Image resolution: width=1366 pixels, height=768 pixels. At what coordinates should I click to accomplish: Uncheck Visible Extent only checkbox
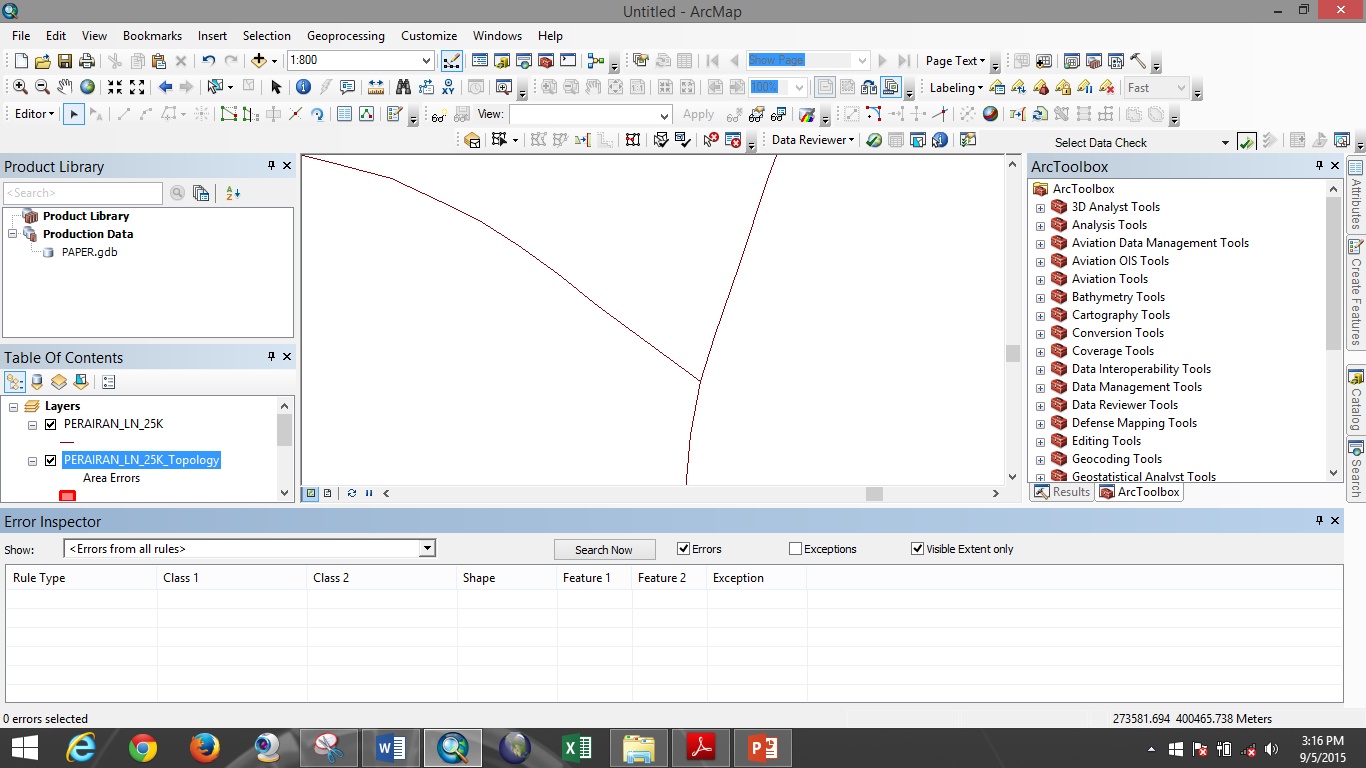917,549
